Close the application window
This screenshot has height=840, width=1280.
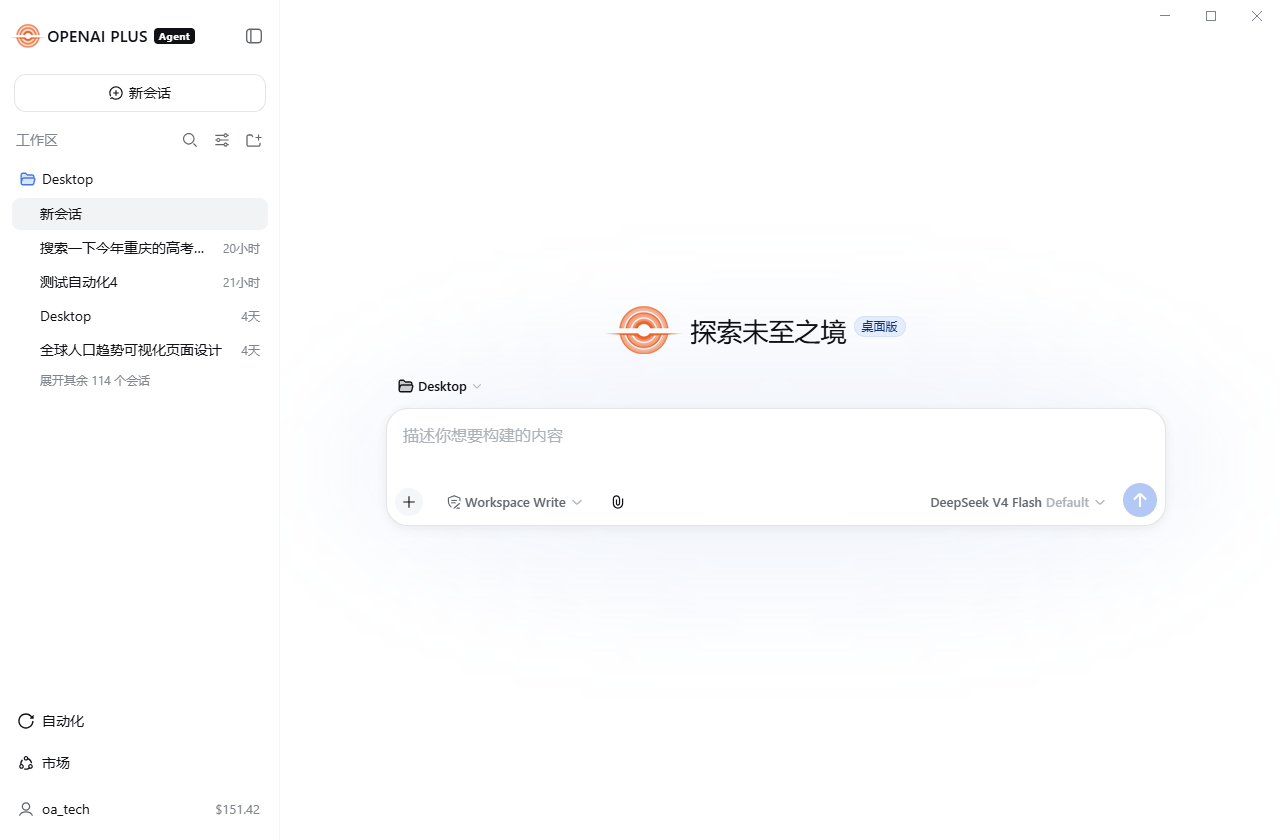(1257, 16)
